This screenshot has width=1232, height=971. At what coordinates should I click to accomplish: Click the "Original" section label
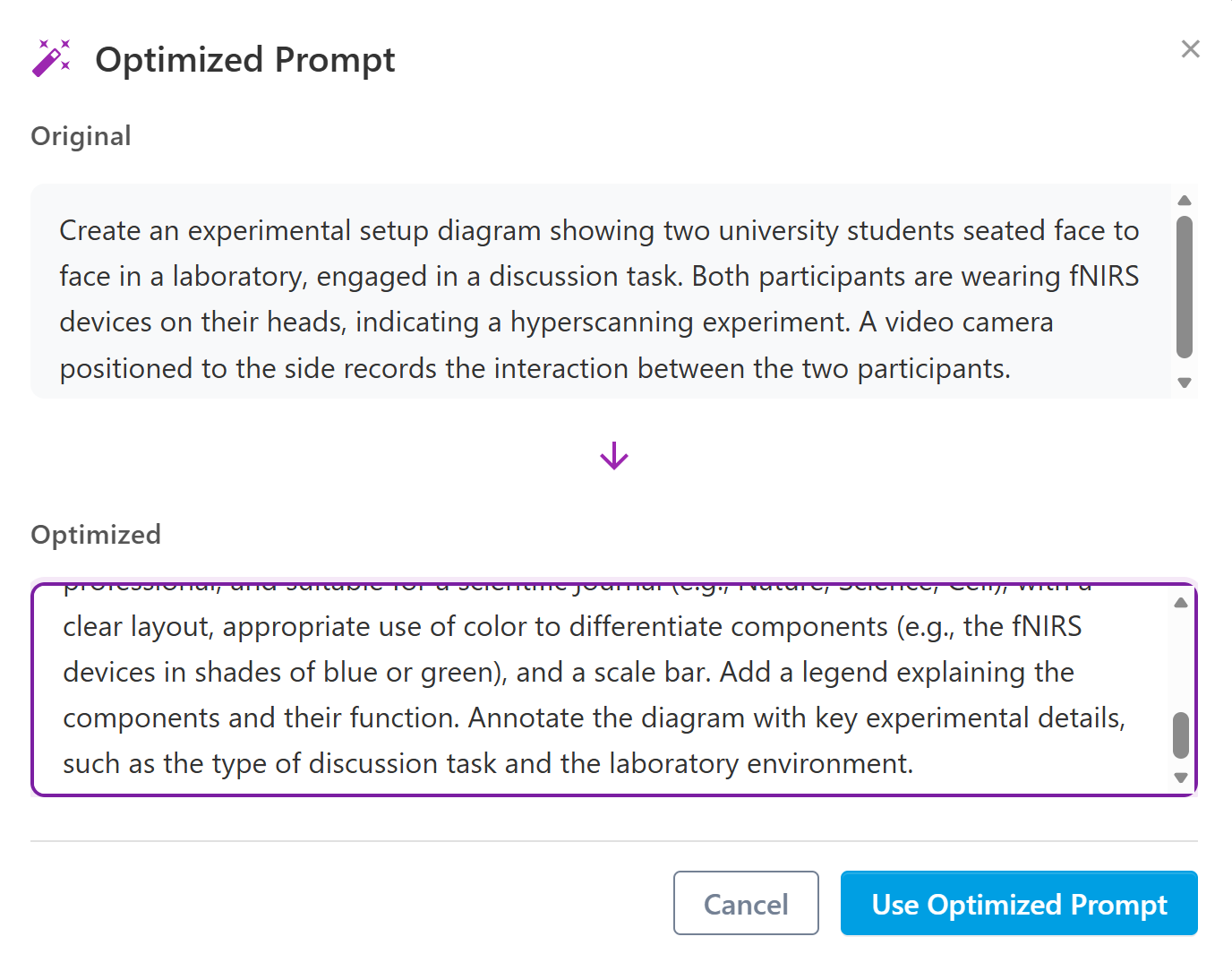pos(81,136)
